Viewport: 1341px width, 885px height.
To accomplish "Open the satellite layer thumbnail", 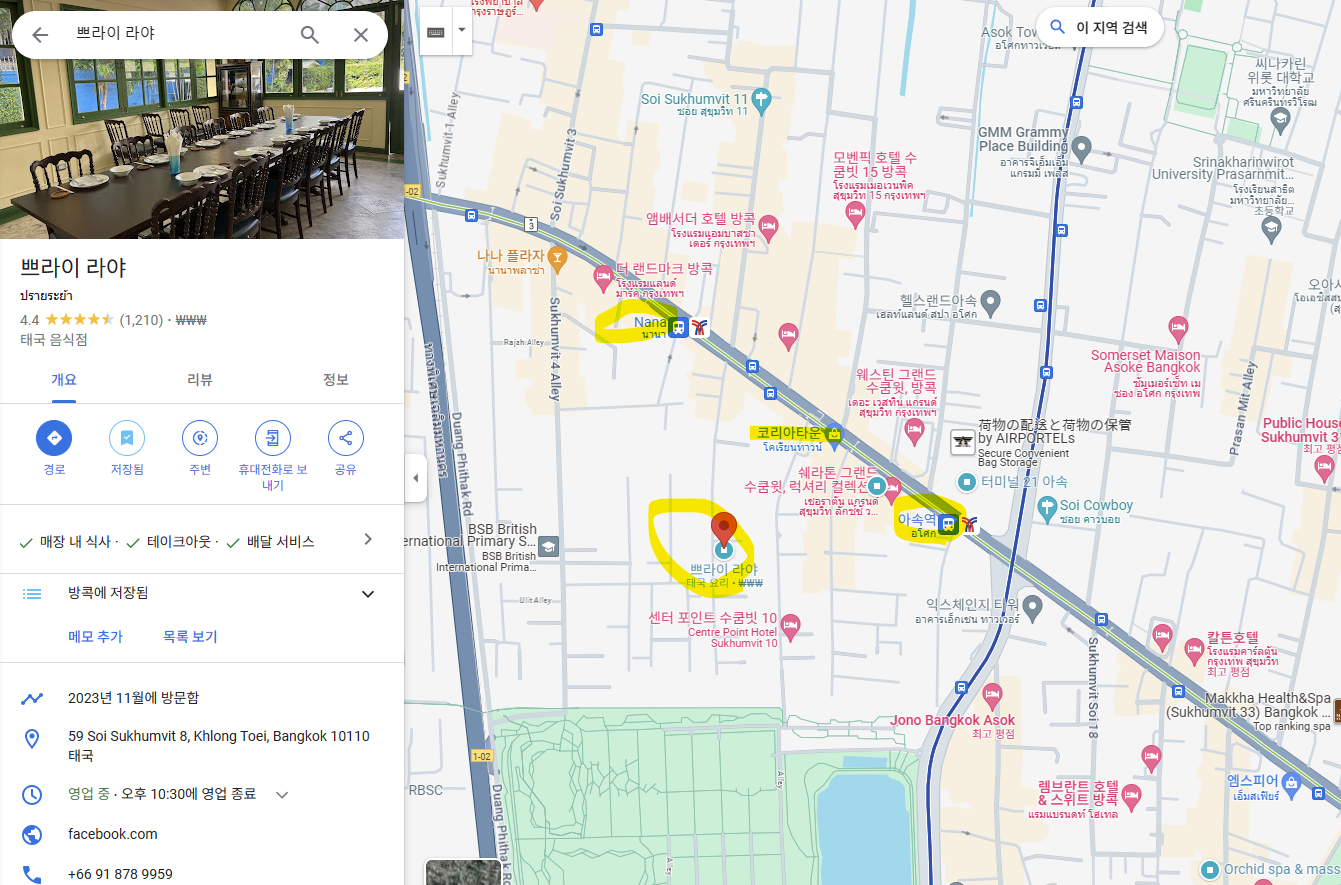I will [x=462, y=872].
